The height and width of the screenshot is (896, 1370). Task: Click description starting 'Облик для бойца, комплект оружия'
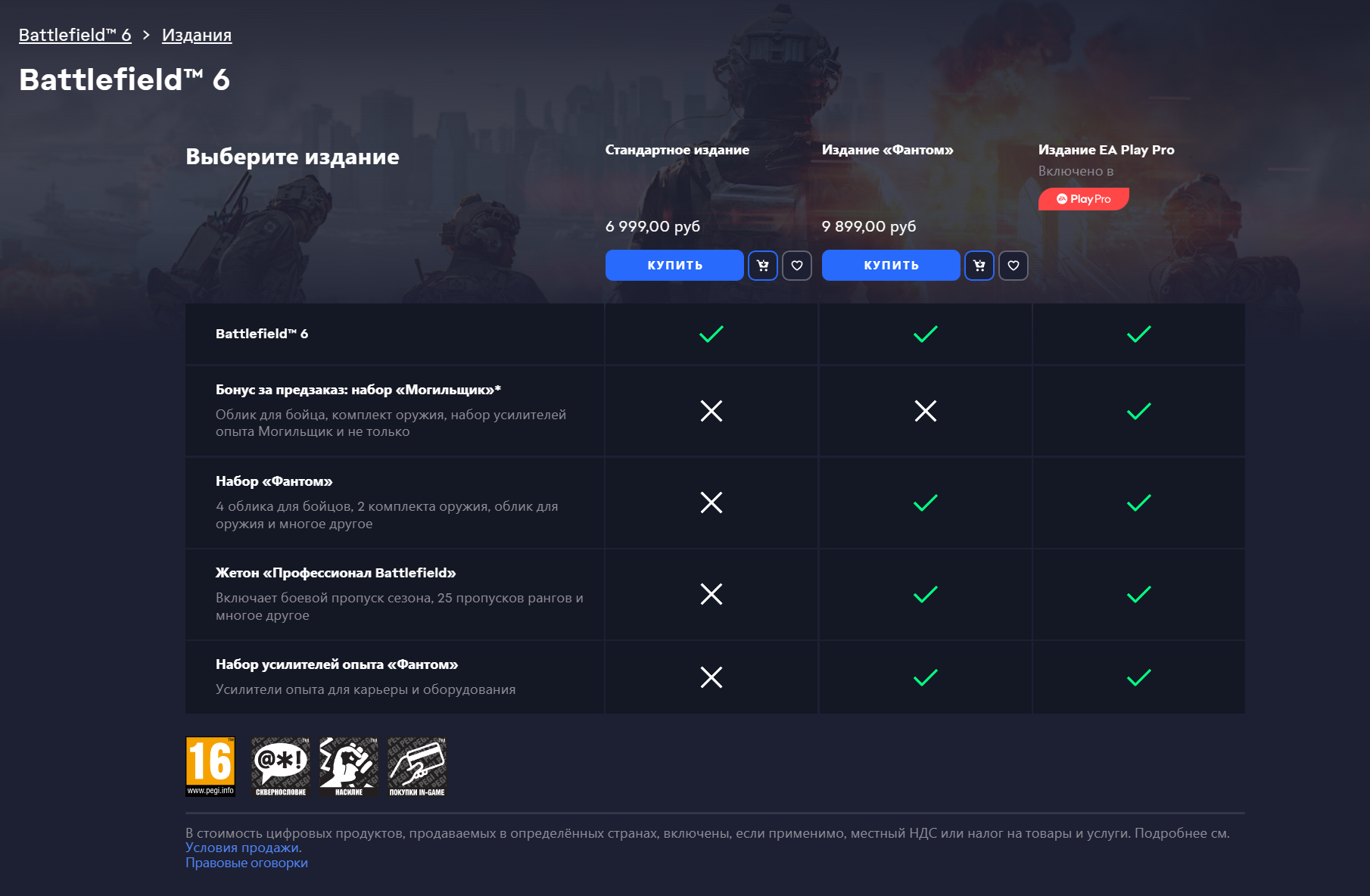point(391,423)
